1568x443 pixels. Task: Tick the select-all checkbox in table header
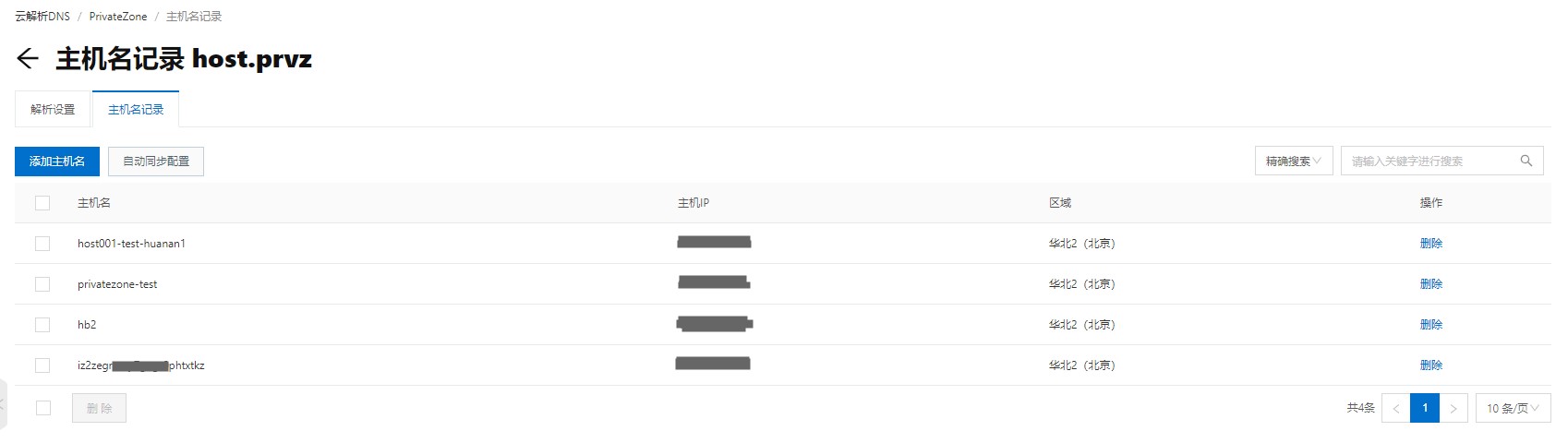click(x=42, y=203)
